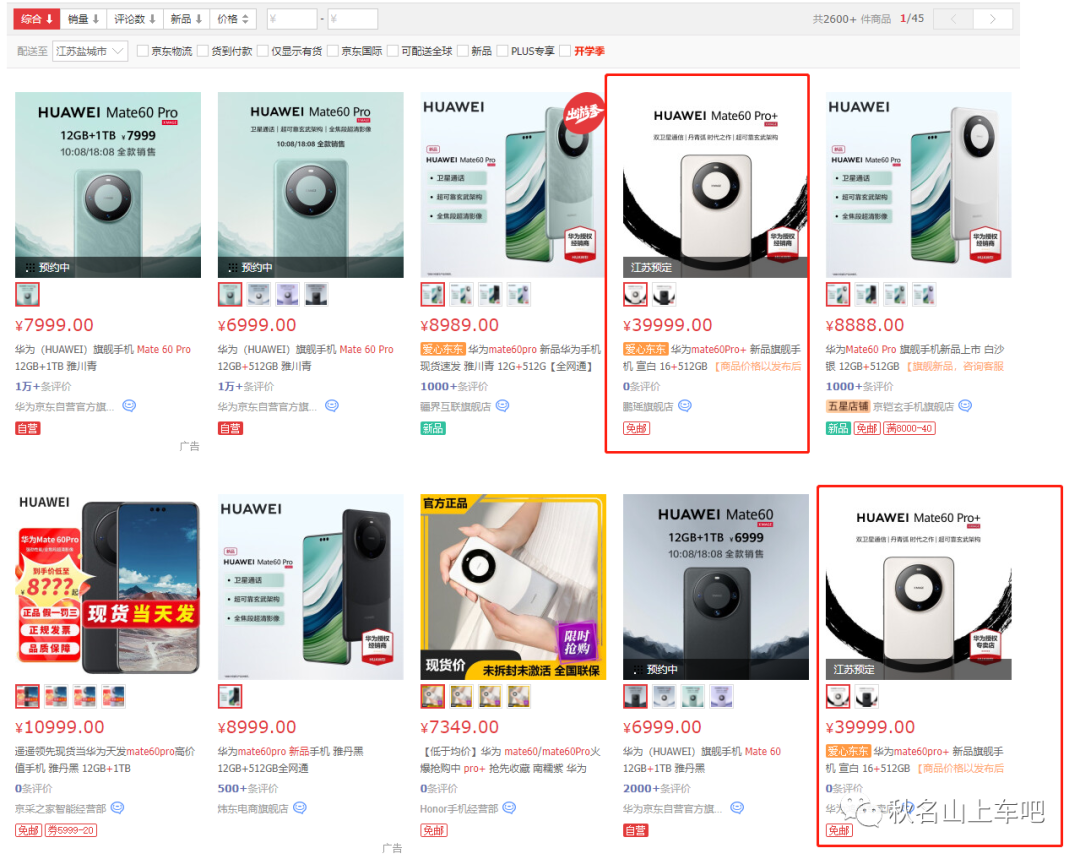
Task: Open 鹏瑾旗舰店 shop link
Action: tap(647, 406)
